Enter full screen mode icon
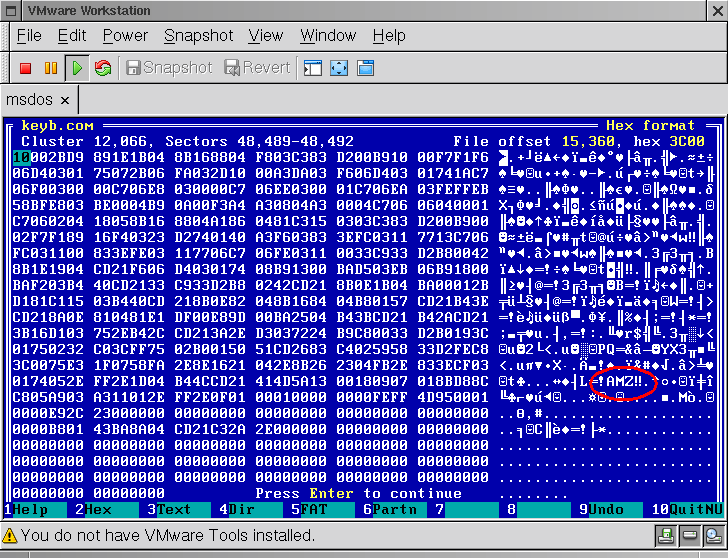728x558 pixels. tap(339, 68)
